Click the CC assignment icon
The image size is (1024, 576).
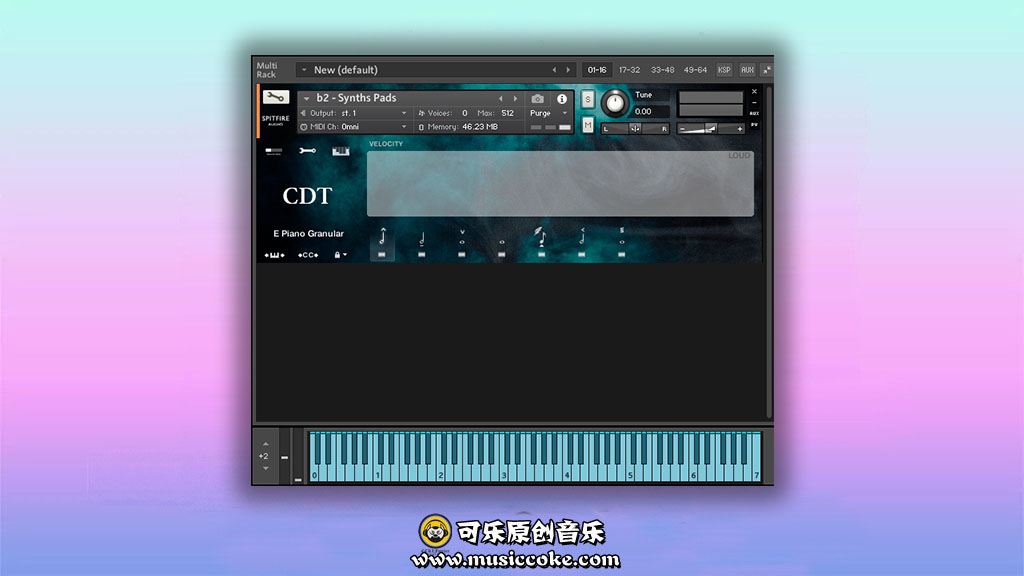[307, 255]
